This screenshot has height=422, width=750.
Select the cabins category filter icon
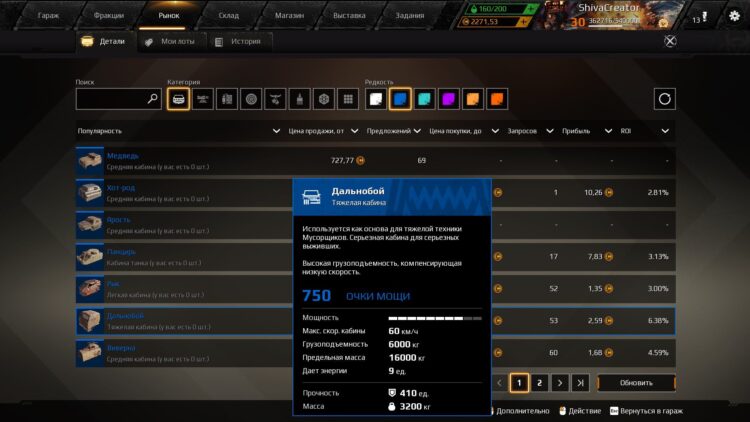(x=179, y=99)
